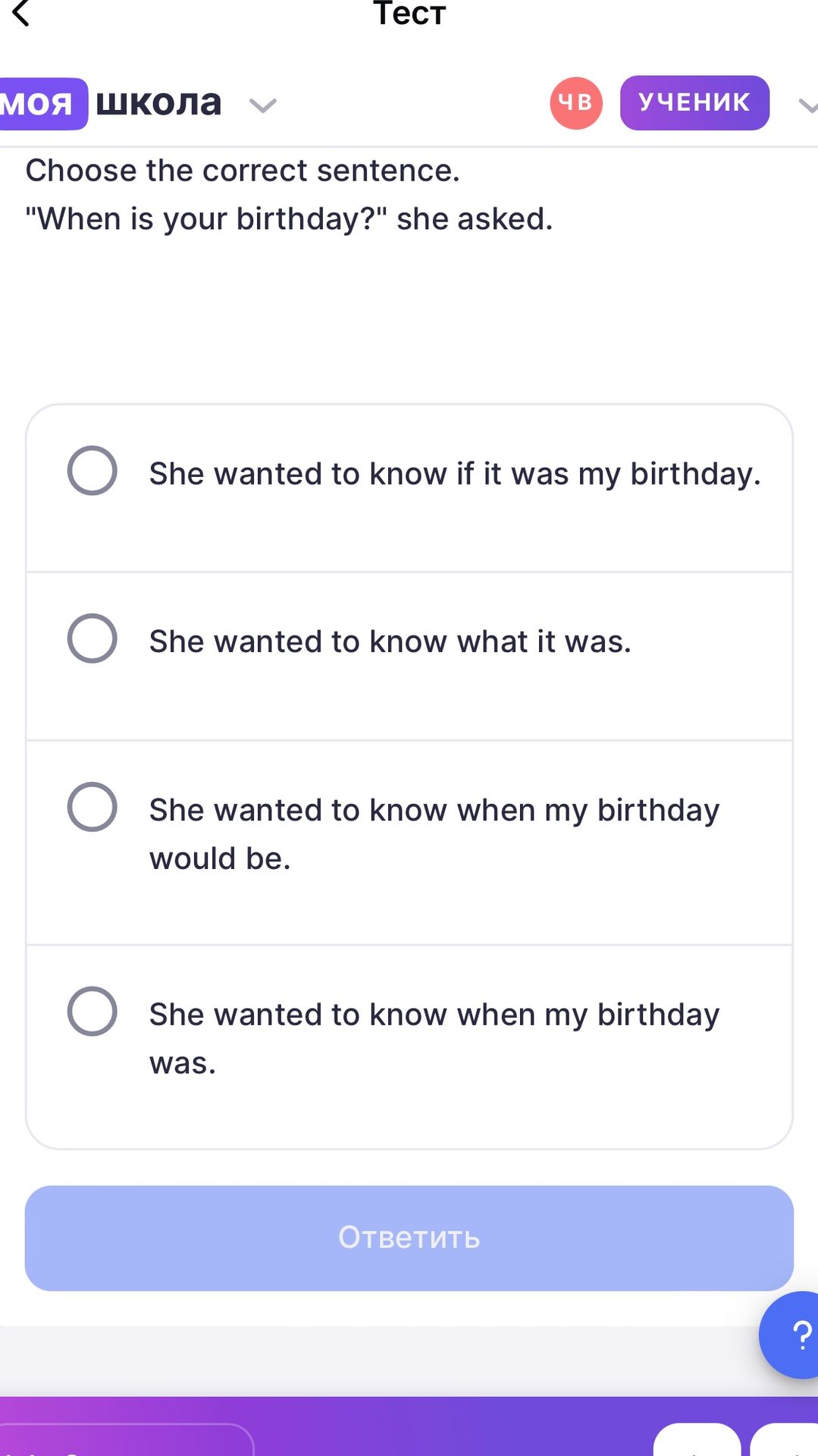Image resolution: width=818 pixels, height=1456 pixels.
Task: Click the question text 'When is your birthday?'
Action: tap(206, 219)
